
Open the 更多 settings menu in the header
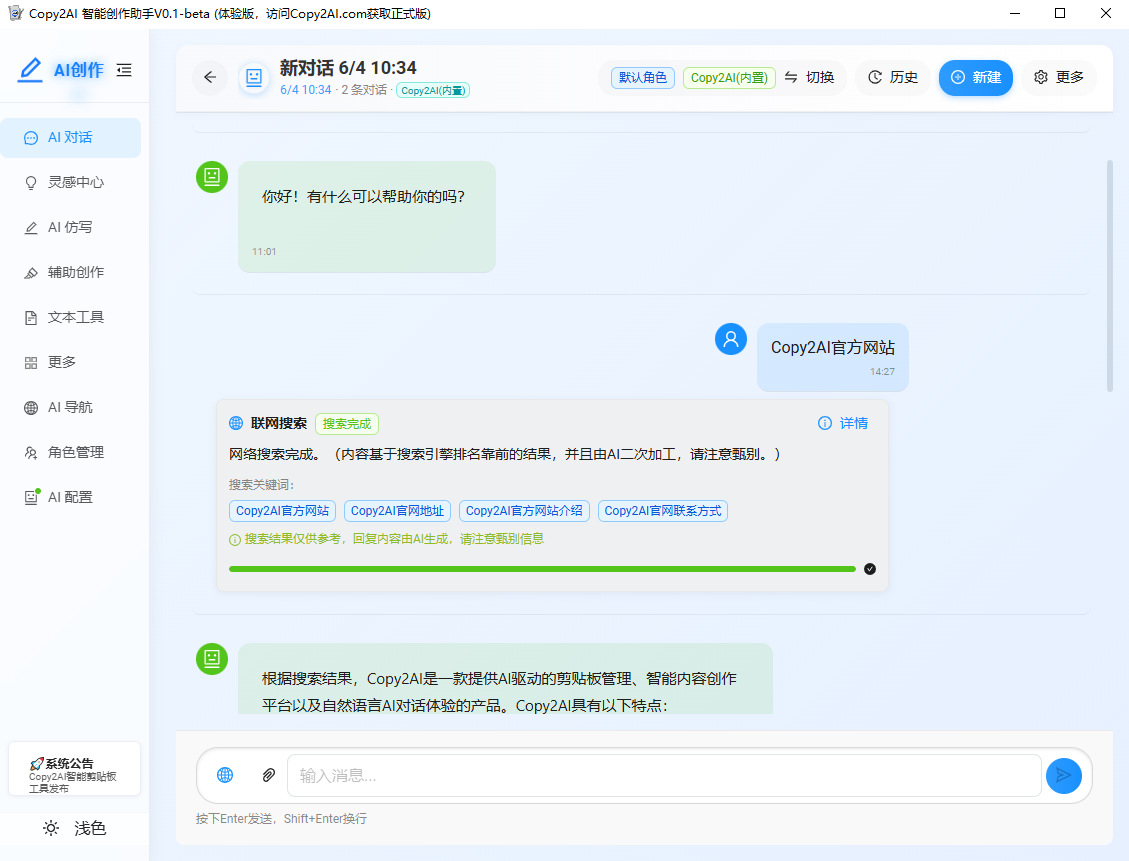point(1058,78)
